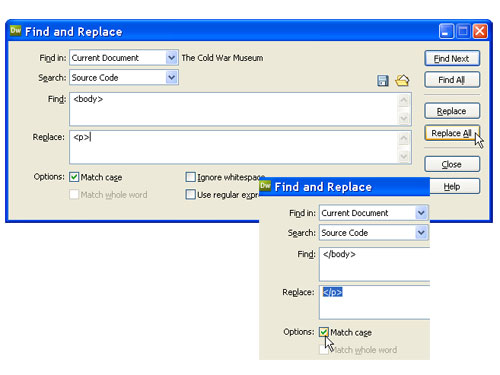Click the Dreamweaver icon in the main title bar
The height and width of the screenshot is (375, 500).
(16, 31)
